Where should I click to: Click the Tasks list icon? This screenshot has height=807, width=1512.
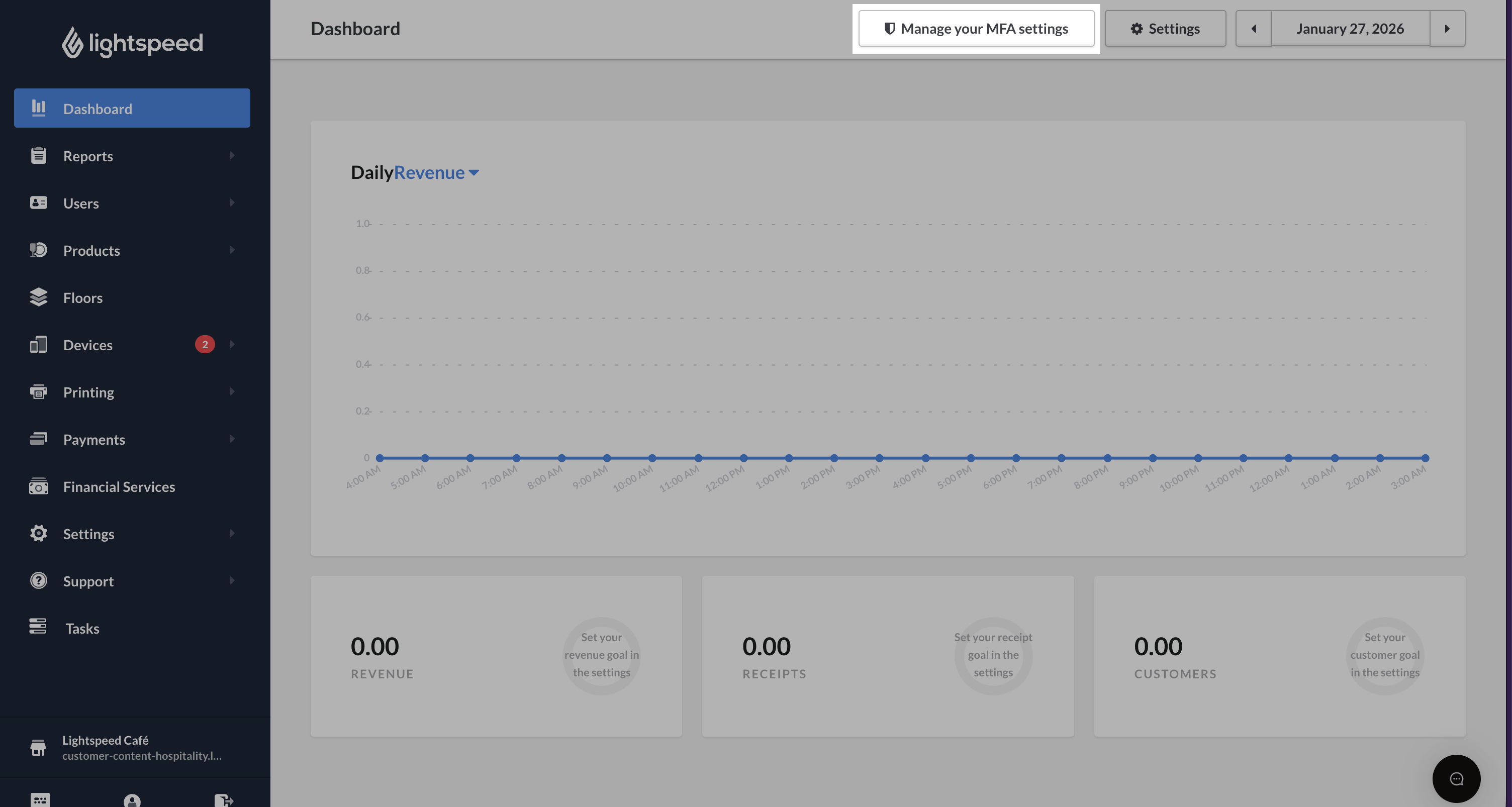[38, 627]
